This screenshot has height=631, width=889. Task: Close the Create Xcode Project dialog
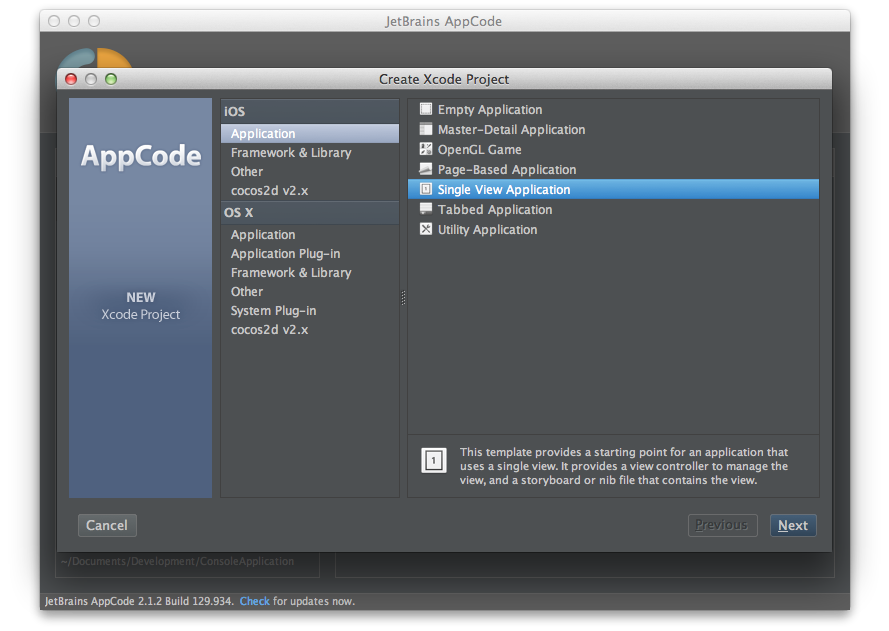pos(71,79)
